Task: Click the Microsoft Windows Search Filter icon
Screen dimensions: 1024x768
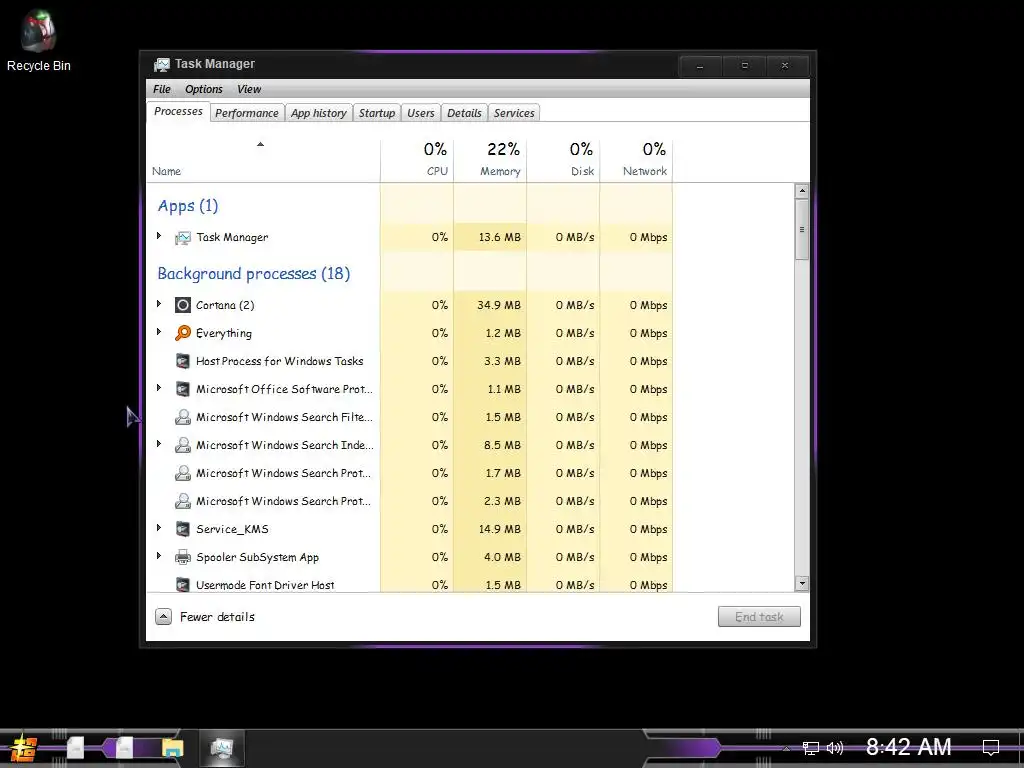Action: click(x=183, y=417)
